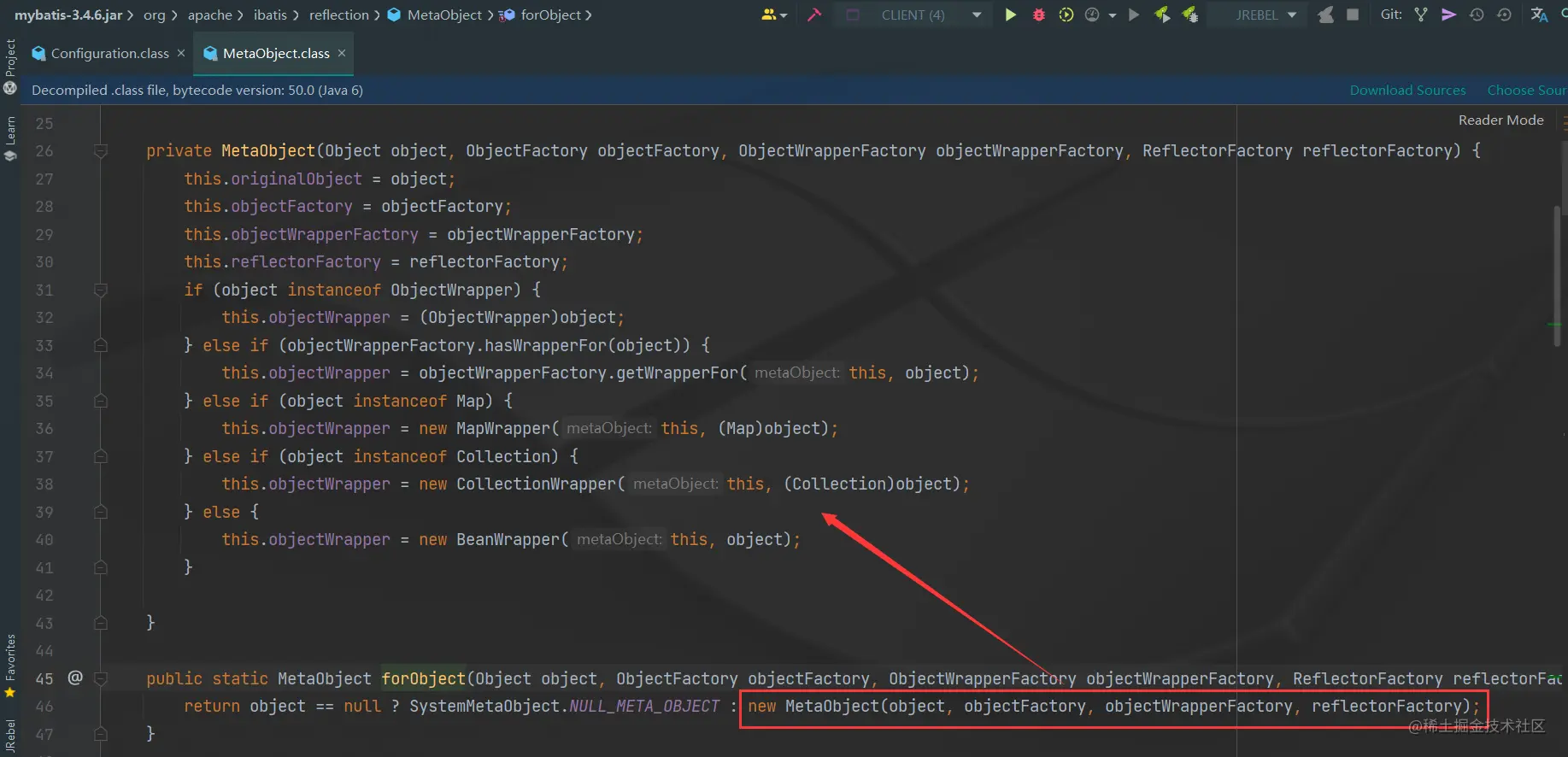1568x757 pixels.
Task: Toggle fold marker at line 37
Action: 101,456
